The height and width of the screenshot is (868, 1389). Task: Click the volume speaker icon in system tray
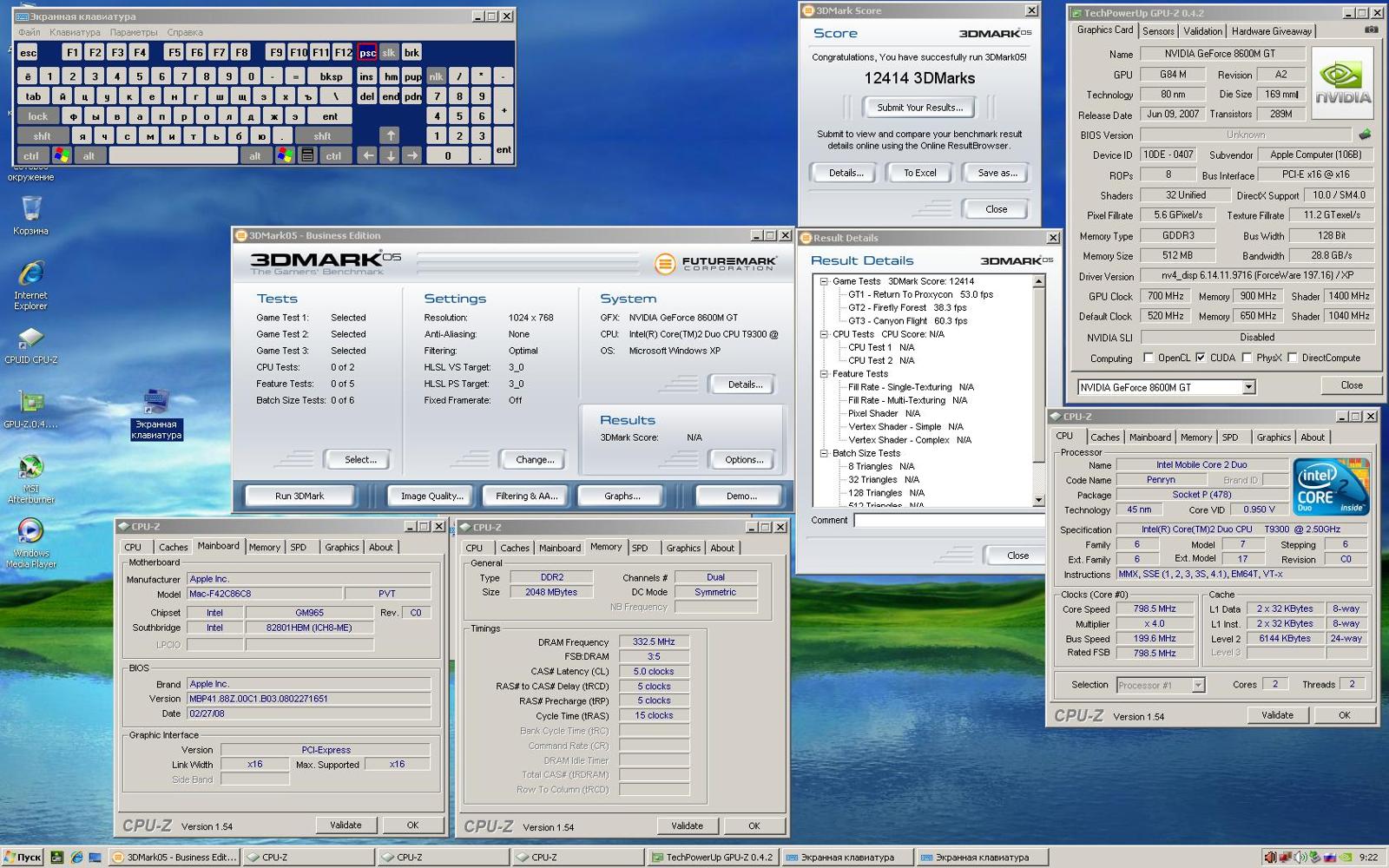tap(1300, 857)
